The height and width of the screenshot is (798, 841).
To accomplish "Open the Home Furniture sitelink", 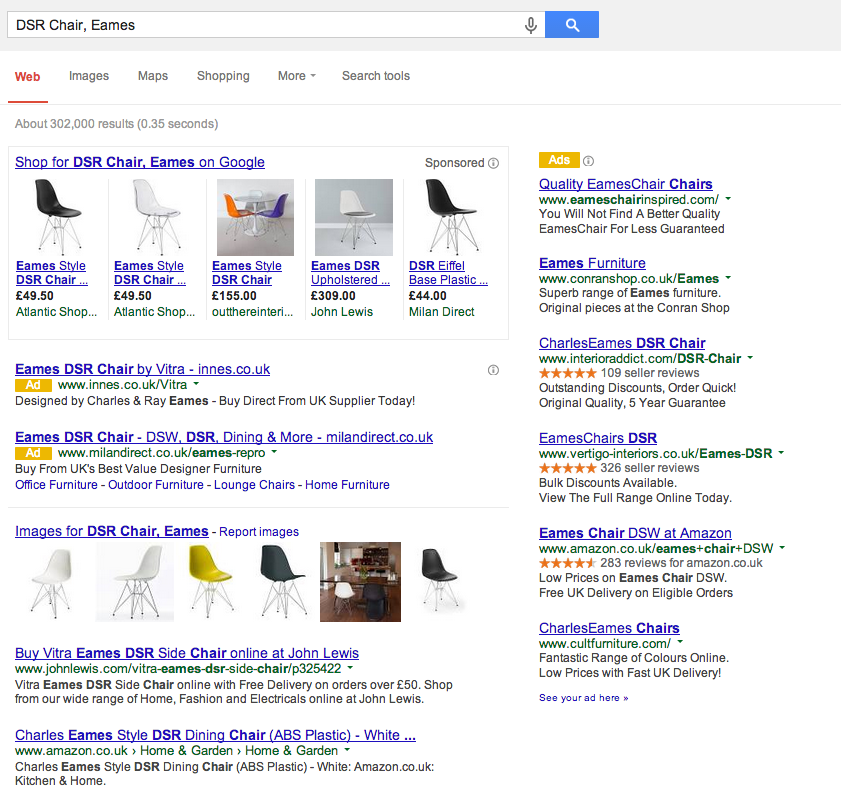I will (x=347, y=485).
